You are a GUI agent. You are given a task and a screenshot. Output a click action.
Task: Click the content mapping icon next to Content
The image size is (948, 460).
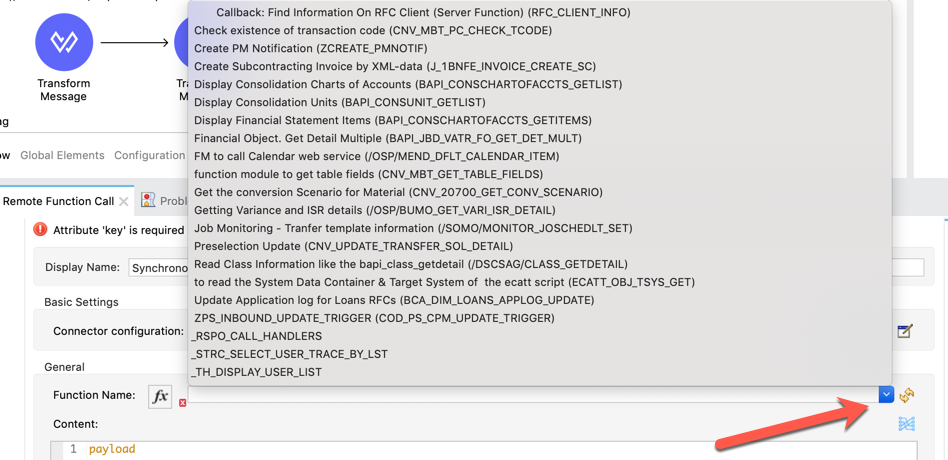[x=906, y=424]
